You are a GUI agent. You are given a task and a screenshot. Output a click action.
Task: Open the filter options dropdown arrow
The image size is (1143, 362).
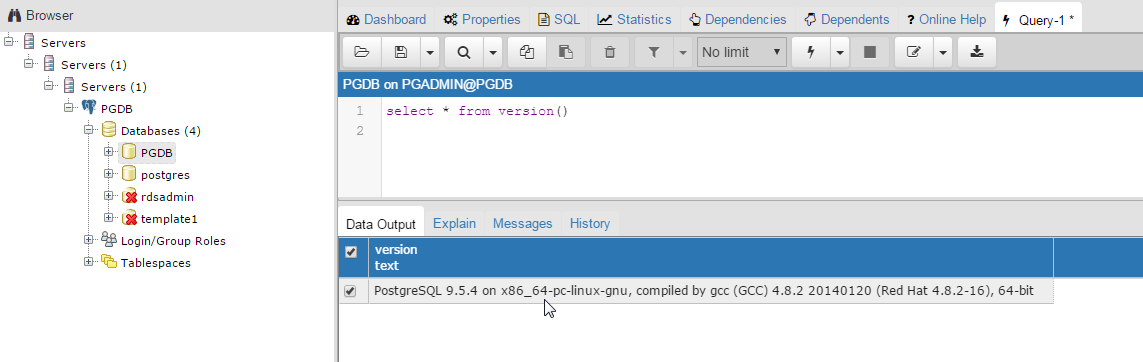[x=682, y=52]
